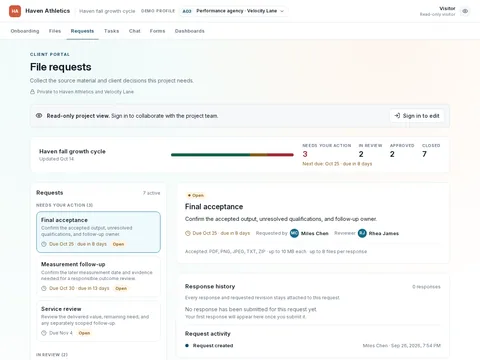Click Next due Oct 25 text
480x360 pixels.
coord(337,164)
